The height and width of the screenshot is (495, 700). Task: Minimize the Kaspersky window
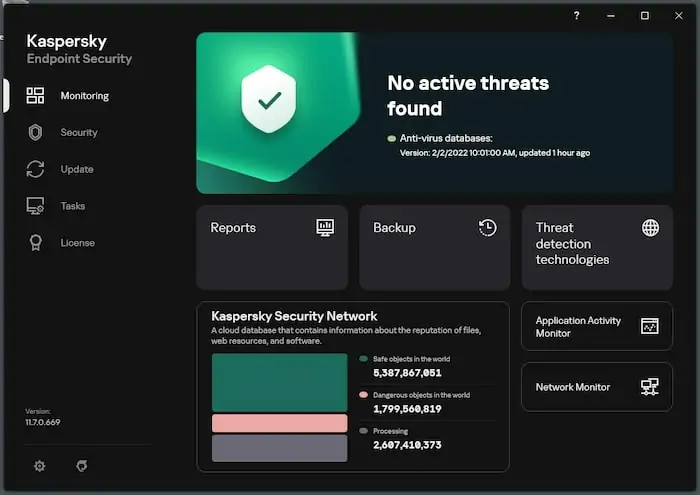coord(611,16)
